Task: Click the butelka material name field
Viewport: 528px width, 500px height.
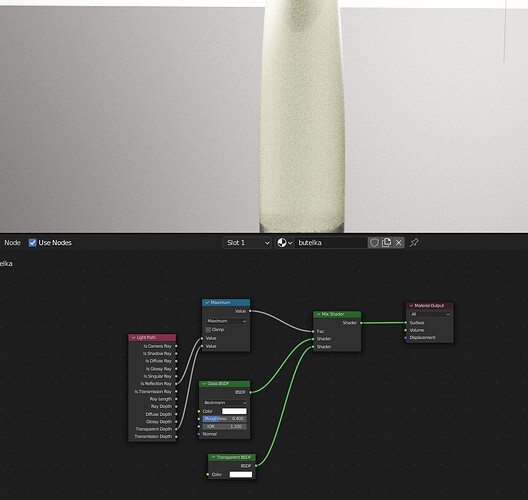Action: (330, 242)
